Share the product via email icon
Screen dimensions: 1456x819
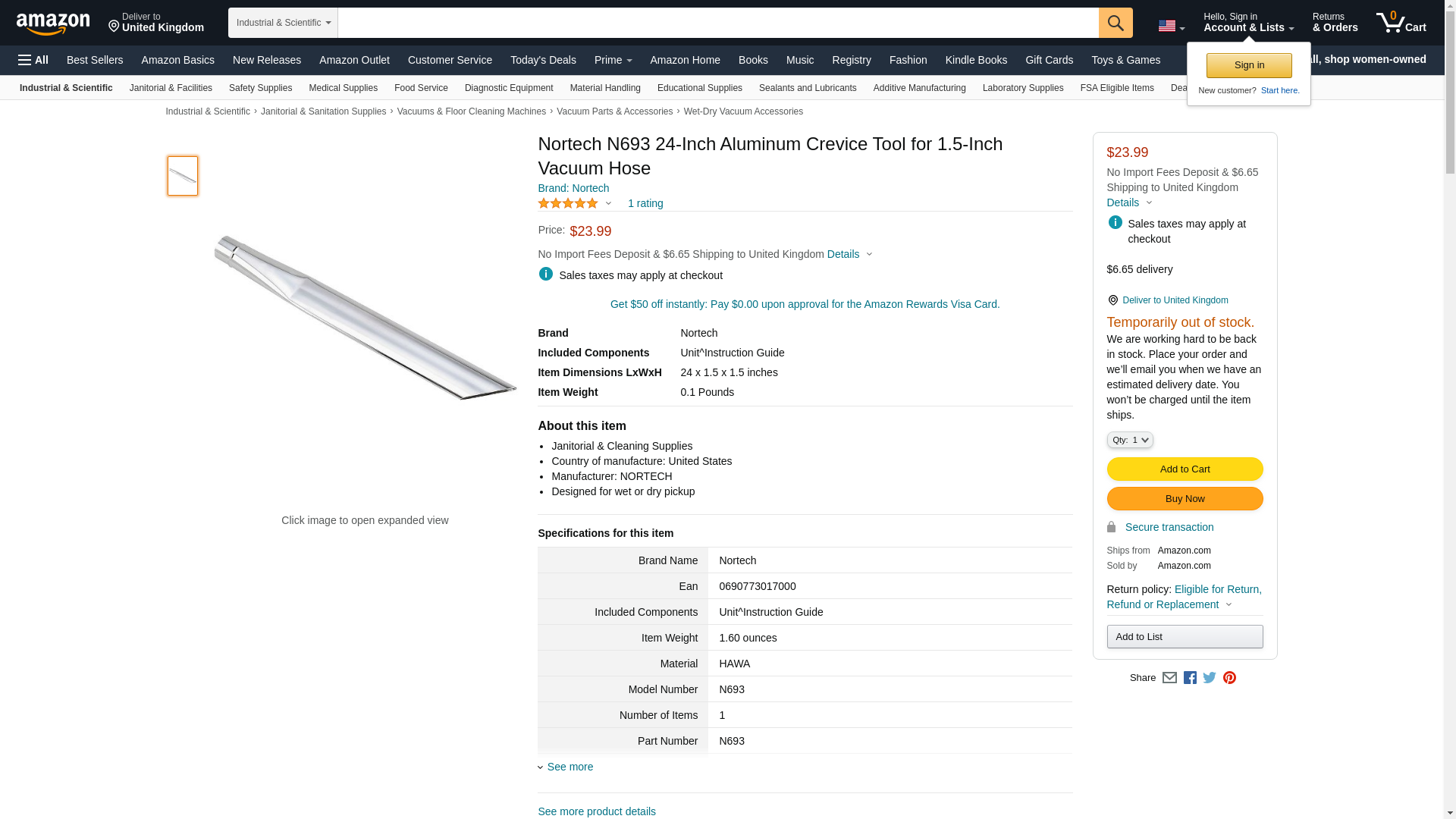point(1169,678)
